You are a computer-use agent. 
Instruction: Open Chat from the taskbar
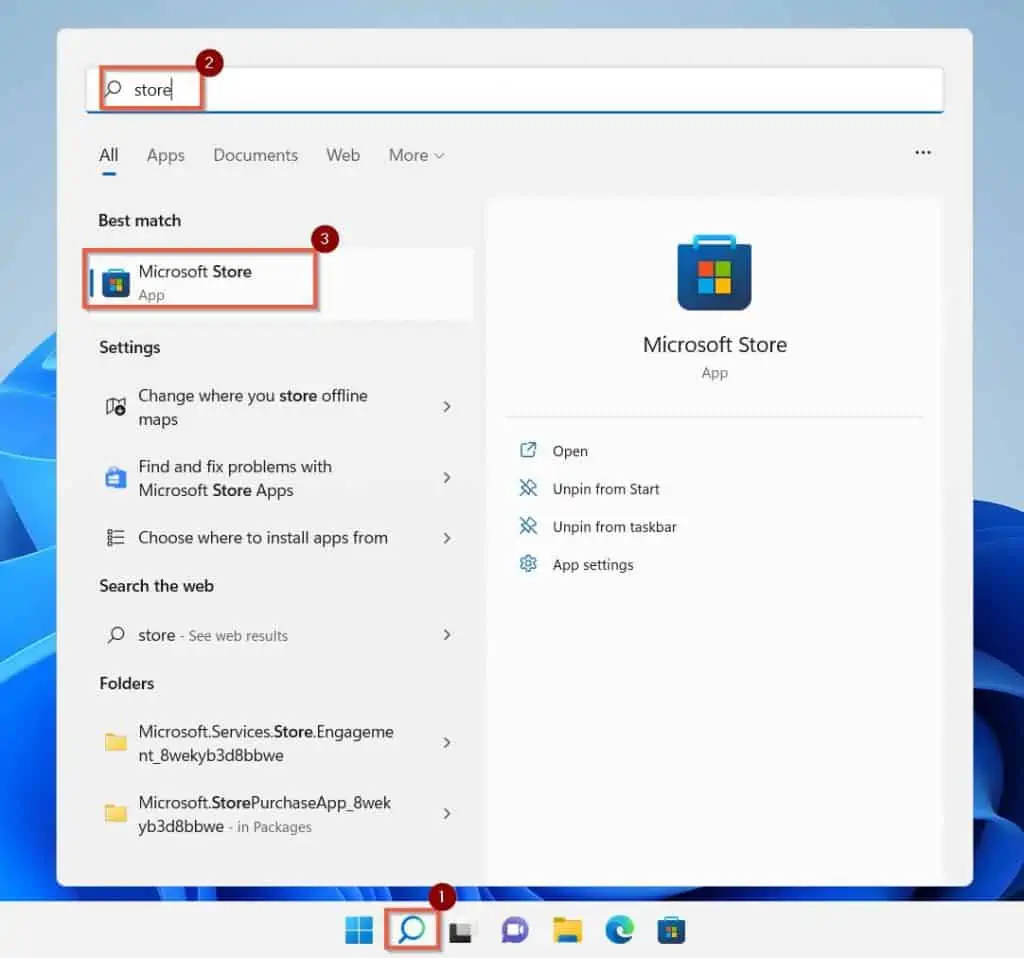(x=513, y=930)
